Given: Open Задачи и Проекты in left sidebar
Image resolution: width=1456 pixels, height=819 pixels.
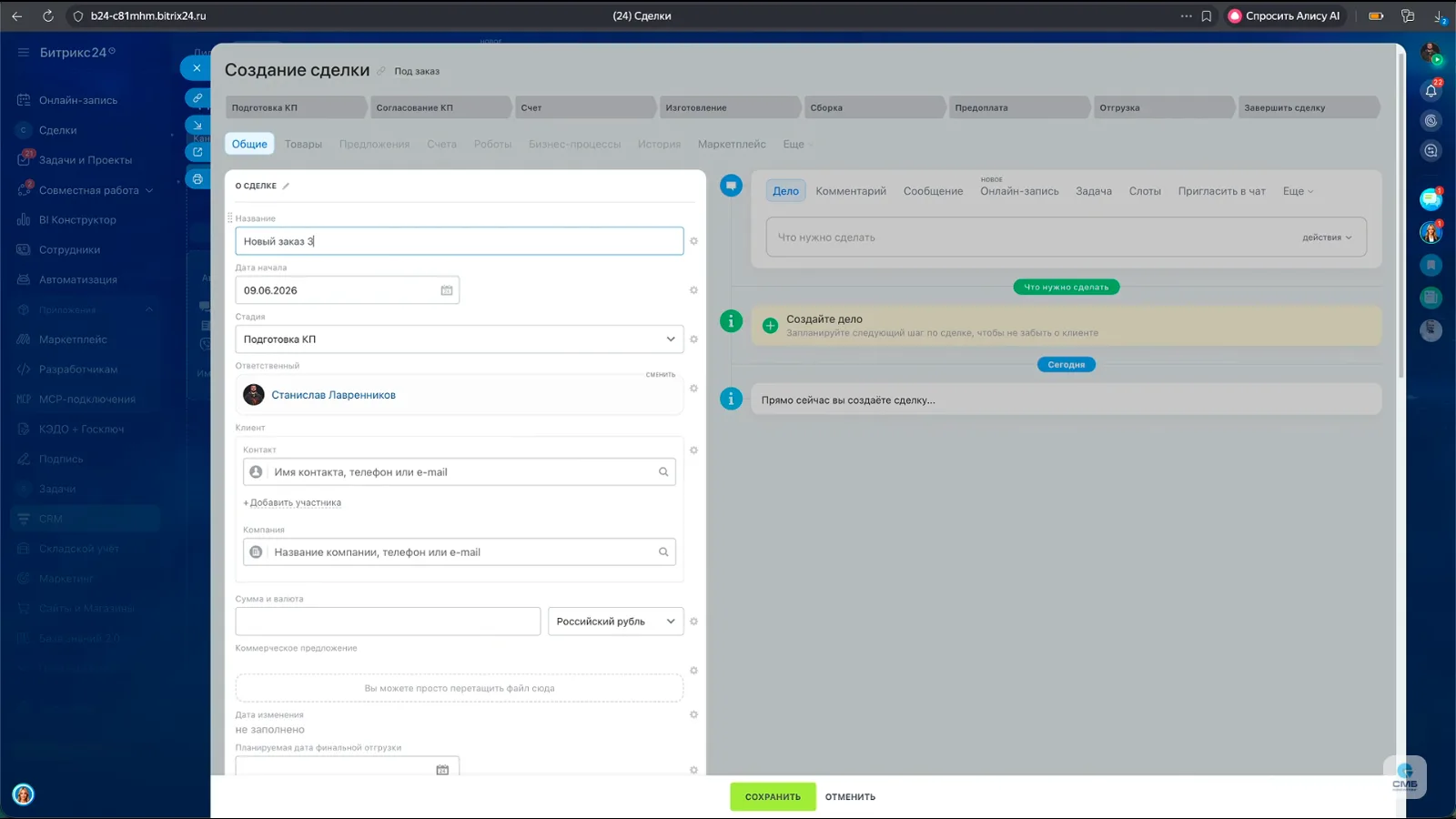Looking at the screenshot, I should 86,160.
